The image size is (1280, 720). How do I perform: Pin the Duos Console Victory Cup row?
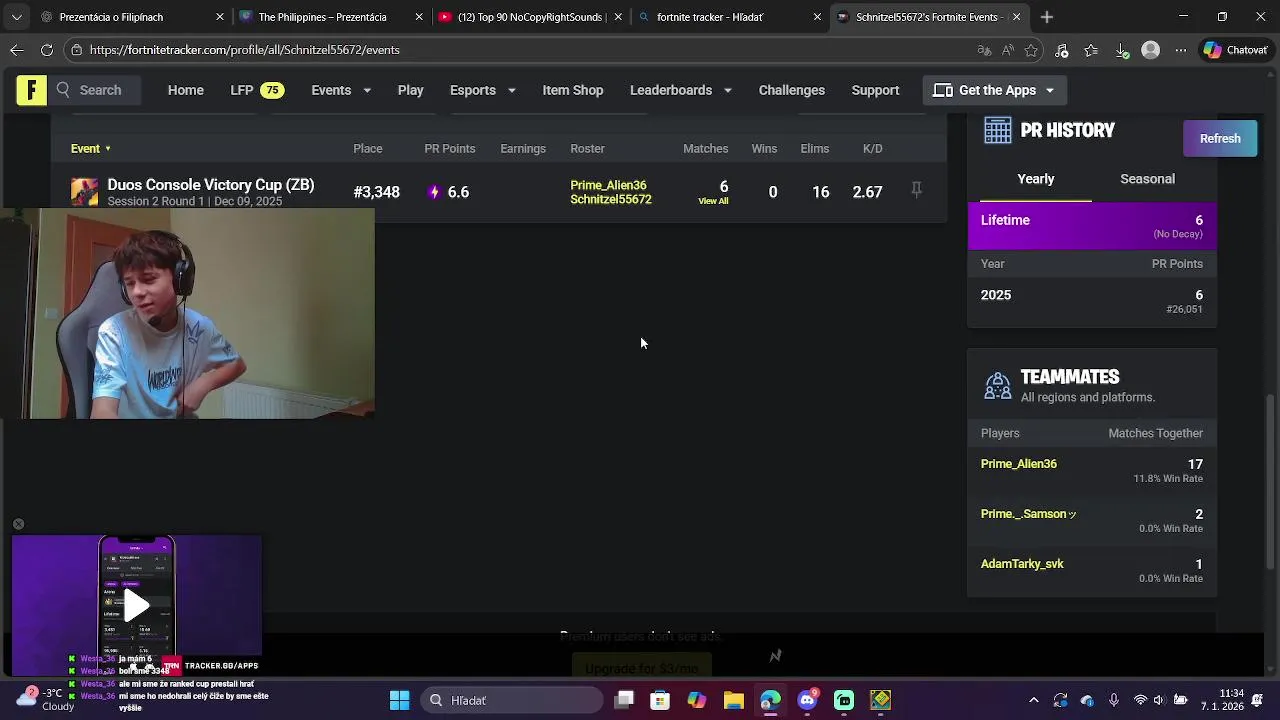click(916, 190)
